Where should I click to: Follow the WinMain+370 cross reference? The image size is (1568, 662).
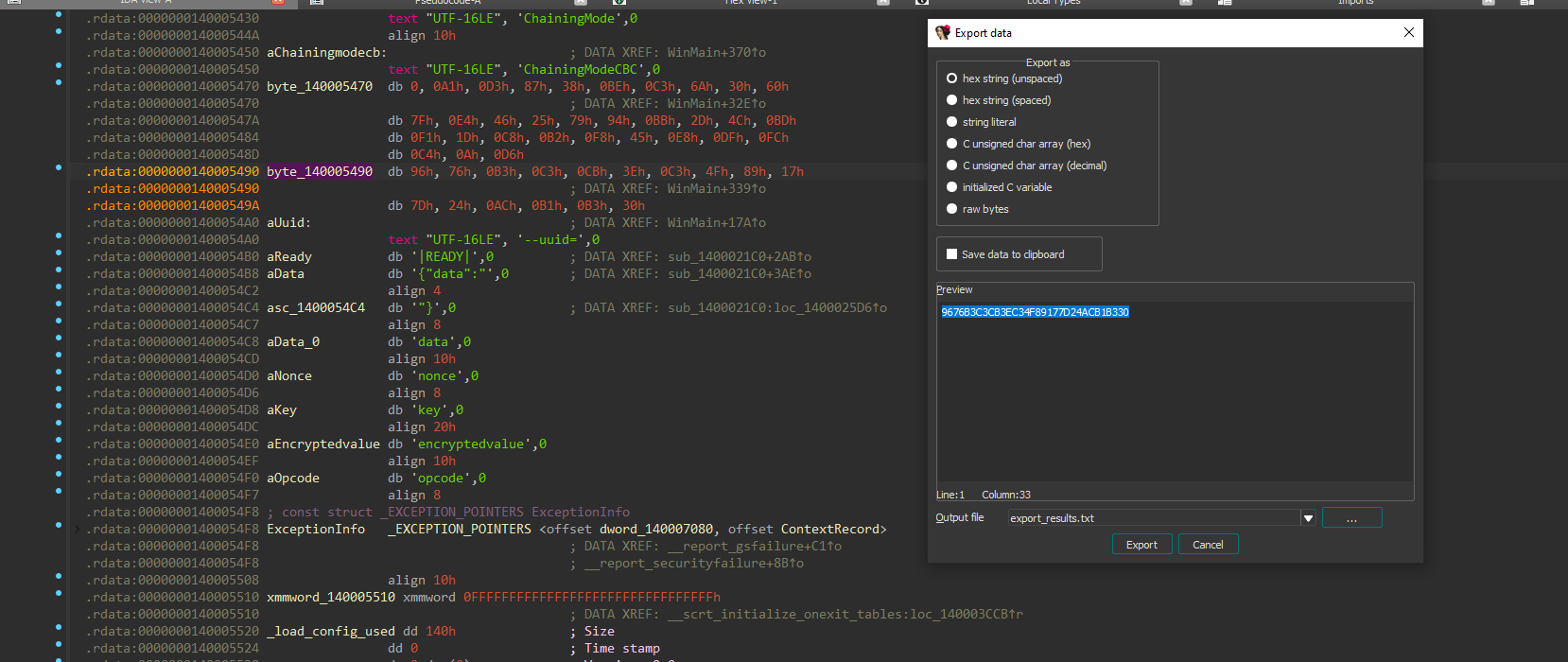[x=716, y=52]
